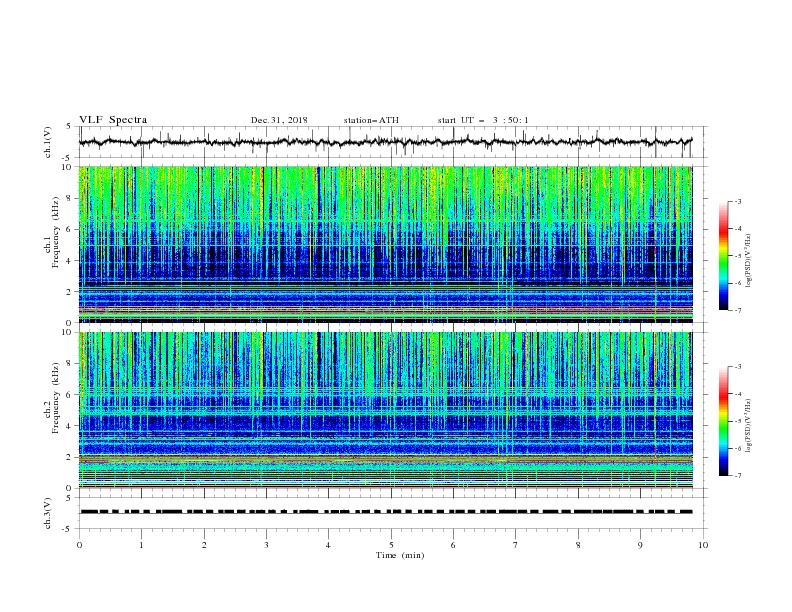Click inside the ch.2 spectrogram panel
Image resolution: width=792 pixels, height=612 pixels.
click(385, 410)
